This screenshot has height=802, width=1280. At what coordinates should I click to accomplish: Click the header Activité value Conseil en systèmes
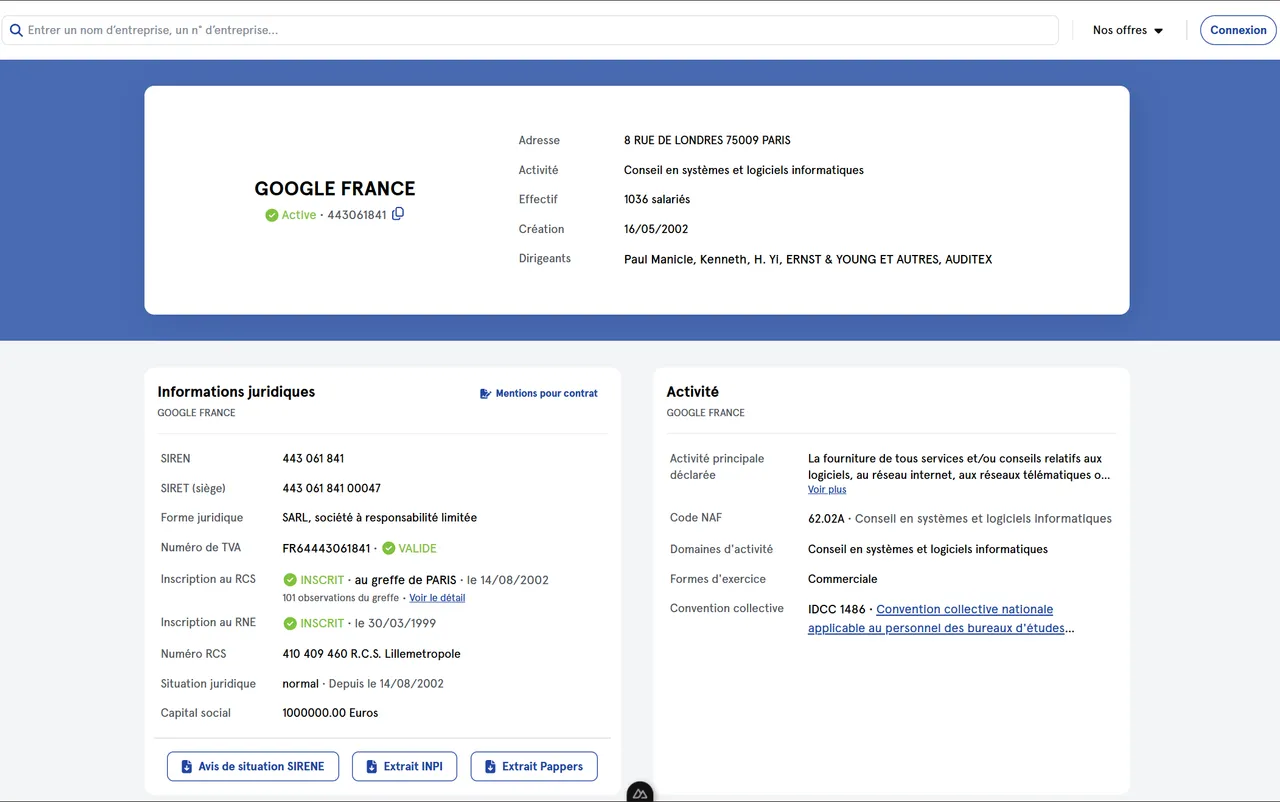coord(744,170)
